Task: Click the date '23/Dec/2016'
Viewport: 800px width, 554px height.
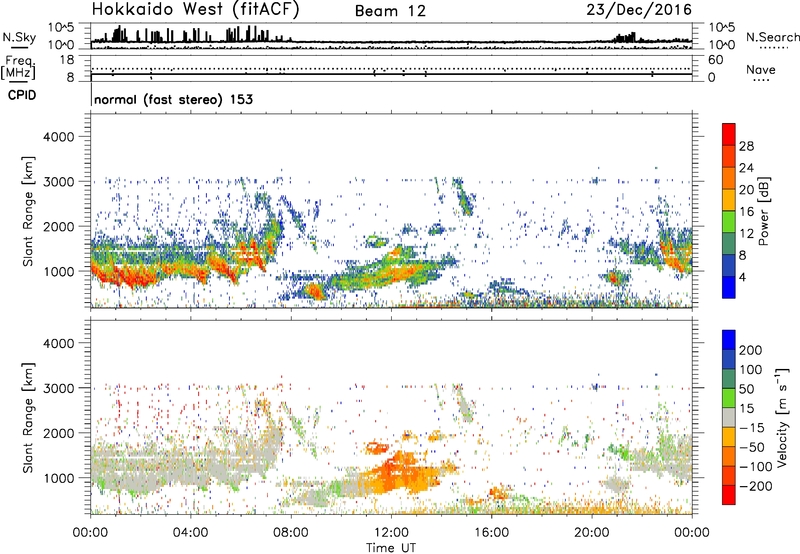Action: pyautogui.click(x=639, y=9)
